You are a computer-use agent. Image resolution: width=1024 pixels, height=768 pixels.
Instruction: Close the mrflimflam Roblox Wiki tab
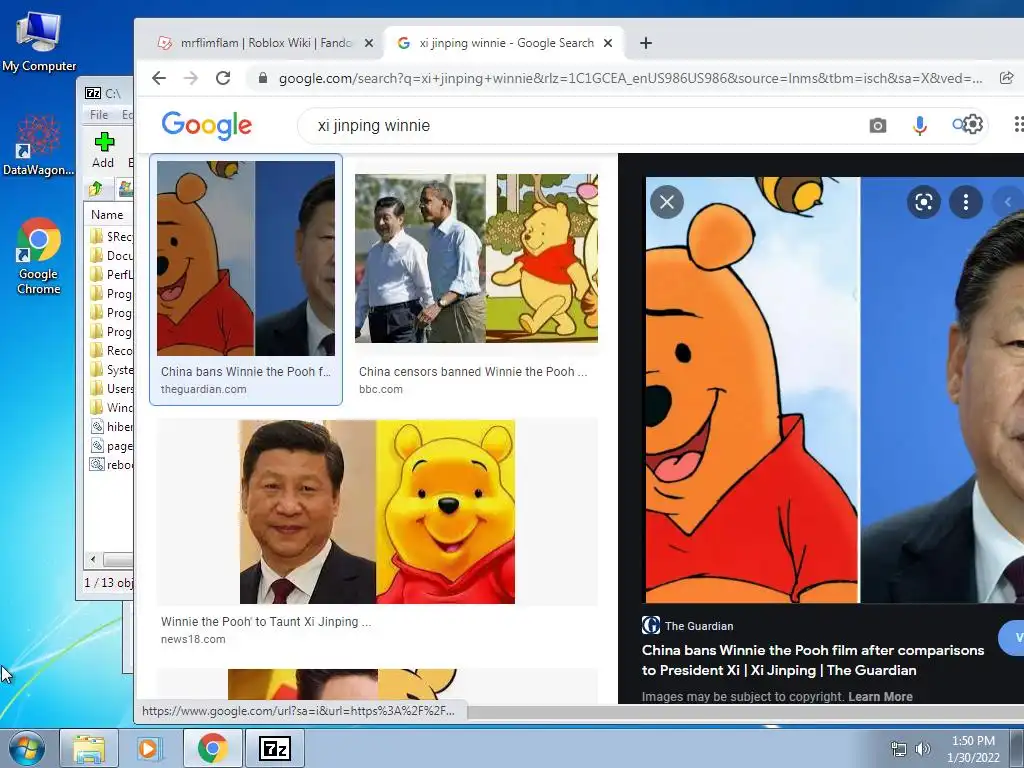369,43
